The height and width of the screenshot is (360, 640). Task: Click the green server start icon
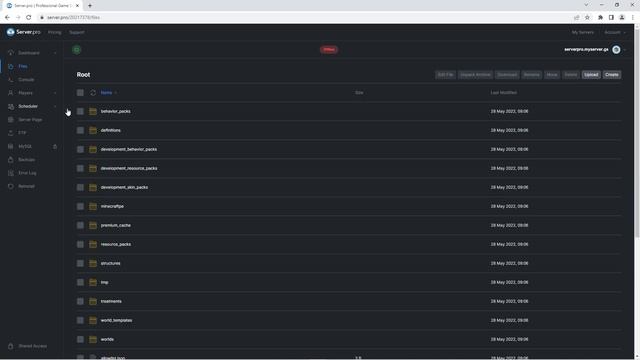click(76, 50)
